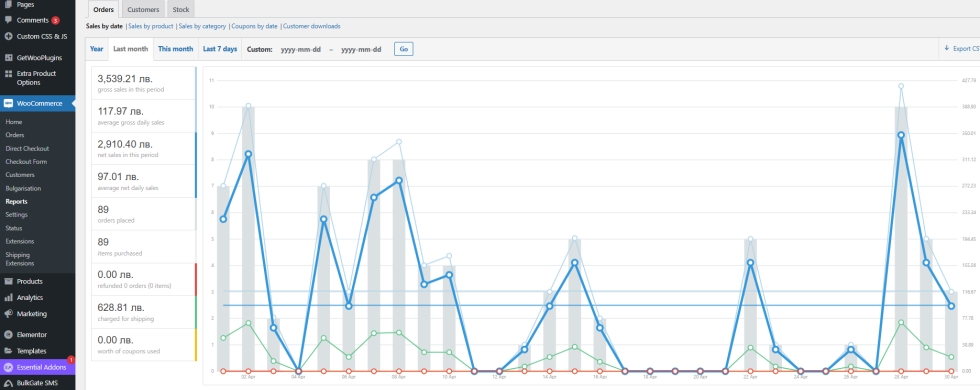The image size is (980, 390).
Task: Click the WooCommerce logo icon
Action: coord(8,103)
